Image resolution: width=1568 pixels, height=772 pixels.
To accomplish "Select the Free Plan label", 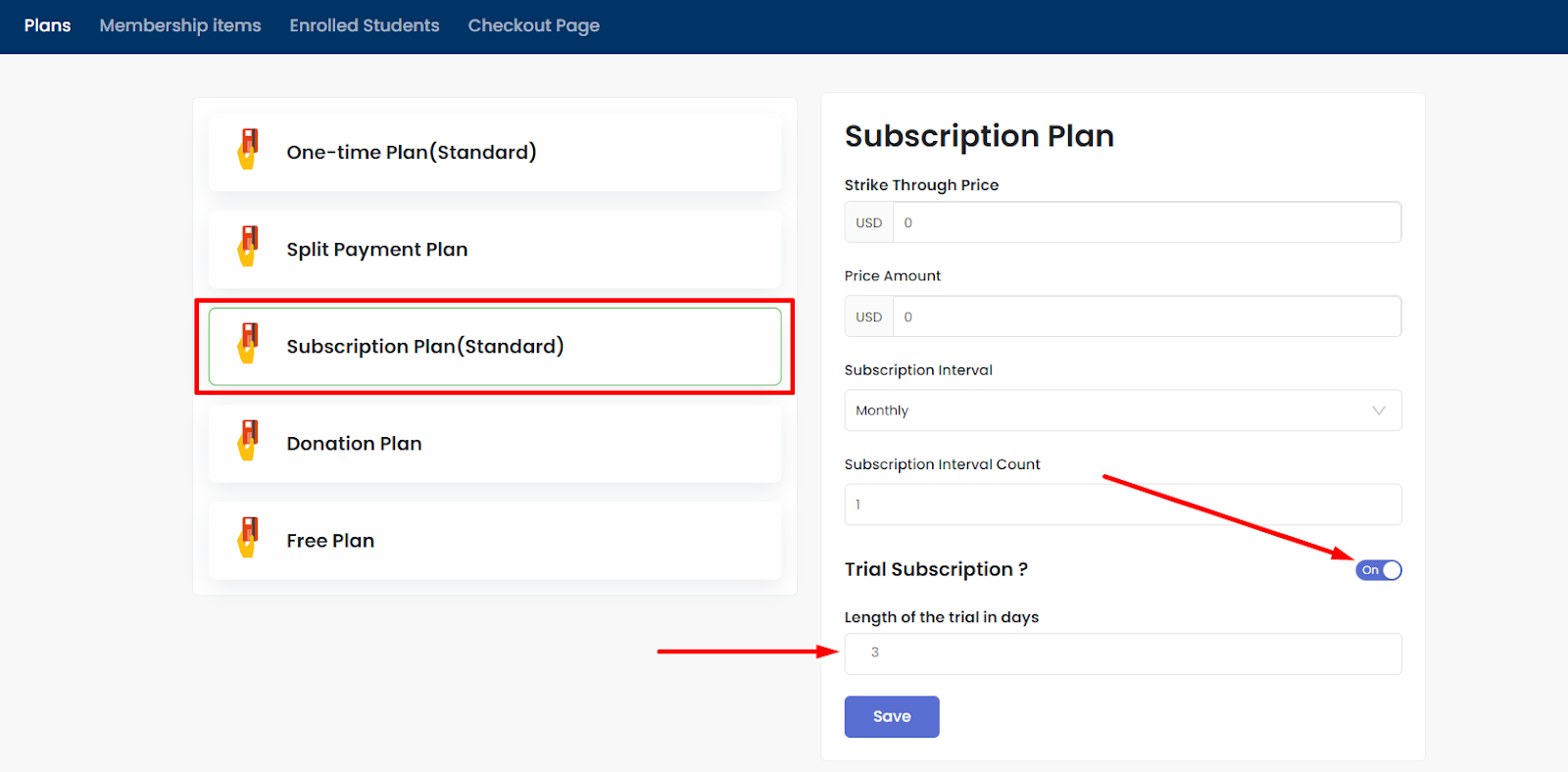I will [x=330, y=540].
